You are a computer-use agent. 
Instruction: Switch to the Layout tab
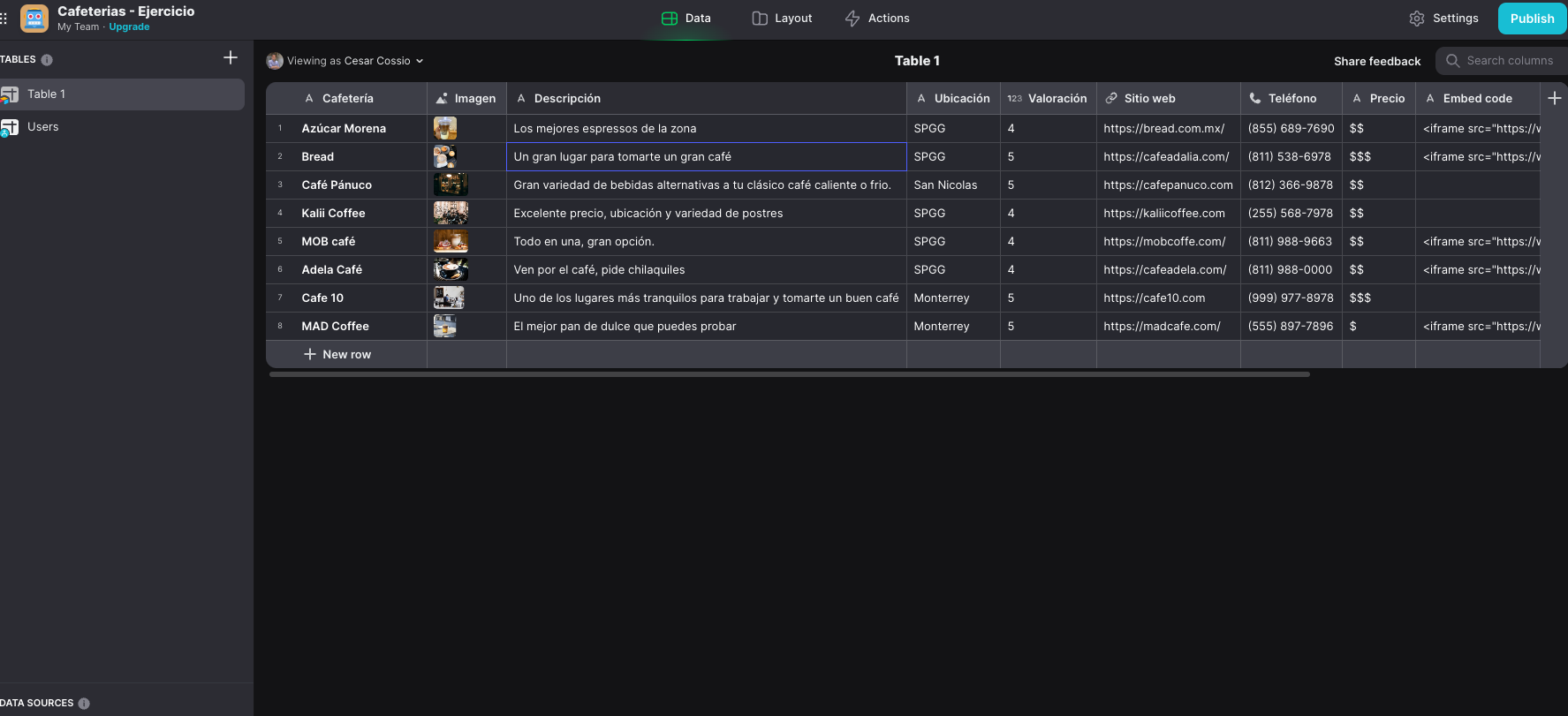click(782, 19)
